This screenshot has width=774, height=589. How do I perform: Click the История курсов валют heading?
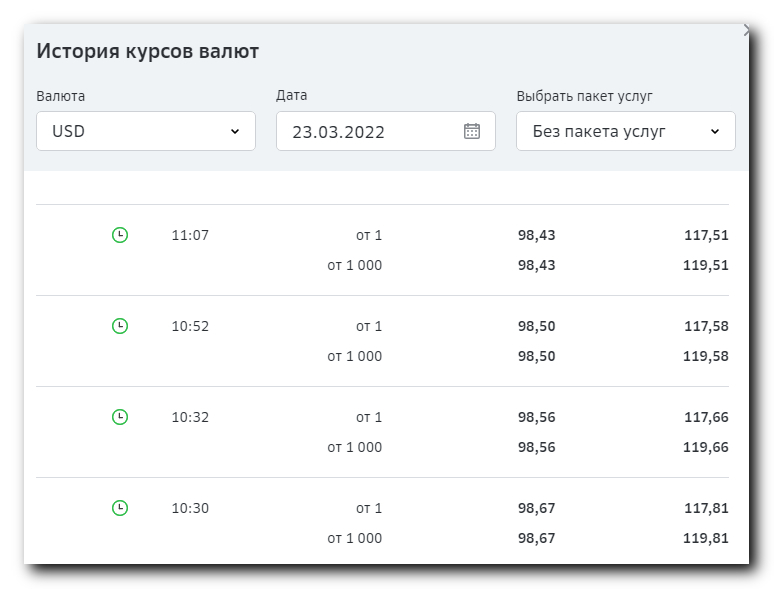pos(148,52)
